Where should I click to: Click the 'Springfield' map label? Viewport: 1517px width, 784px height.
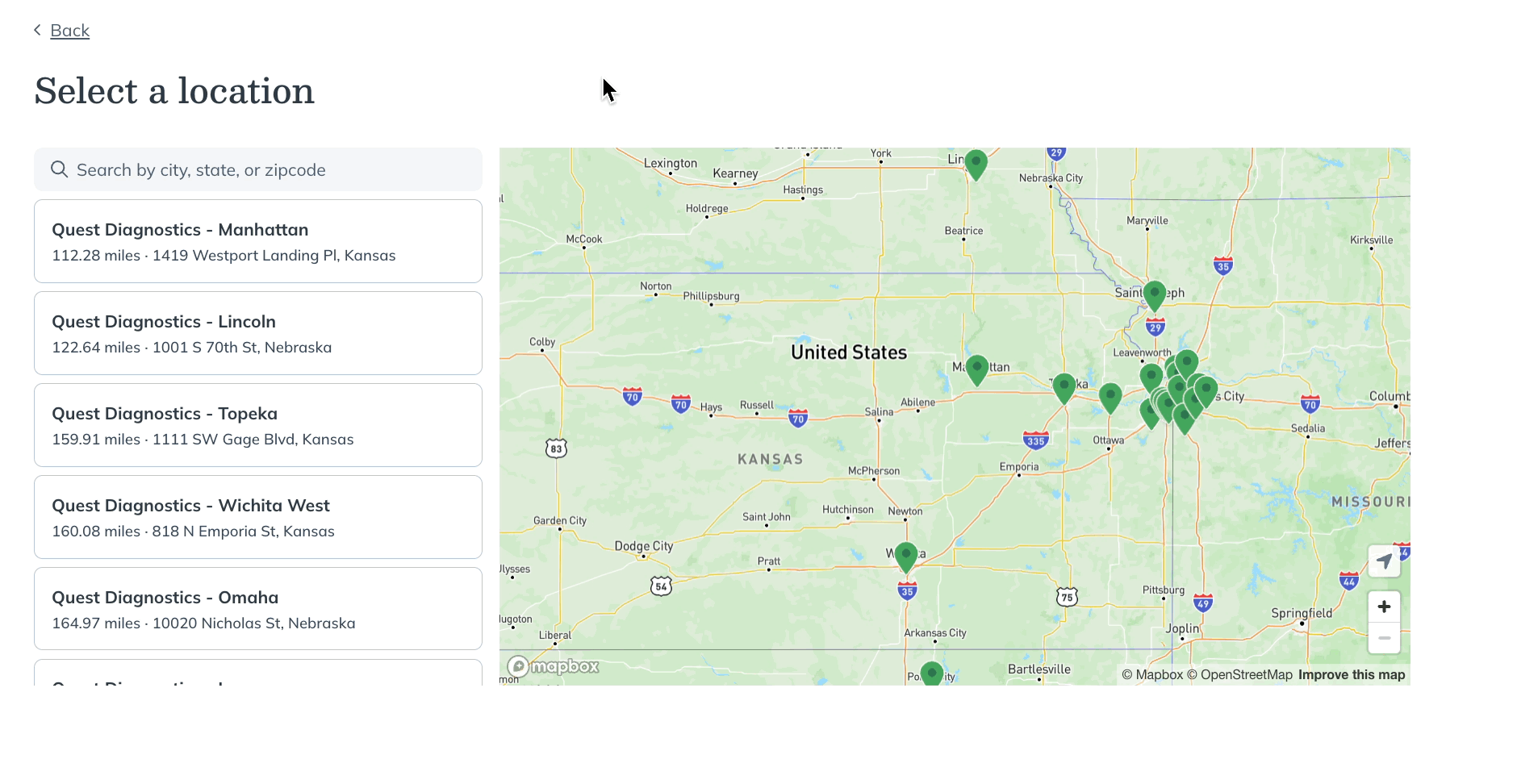tap(1302, 613)
